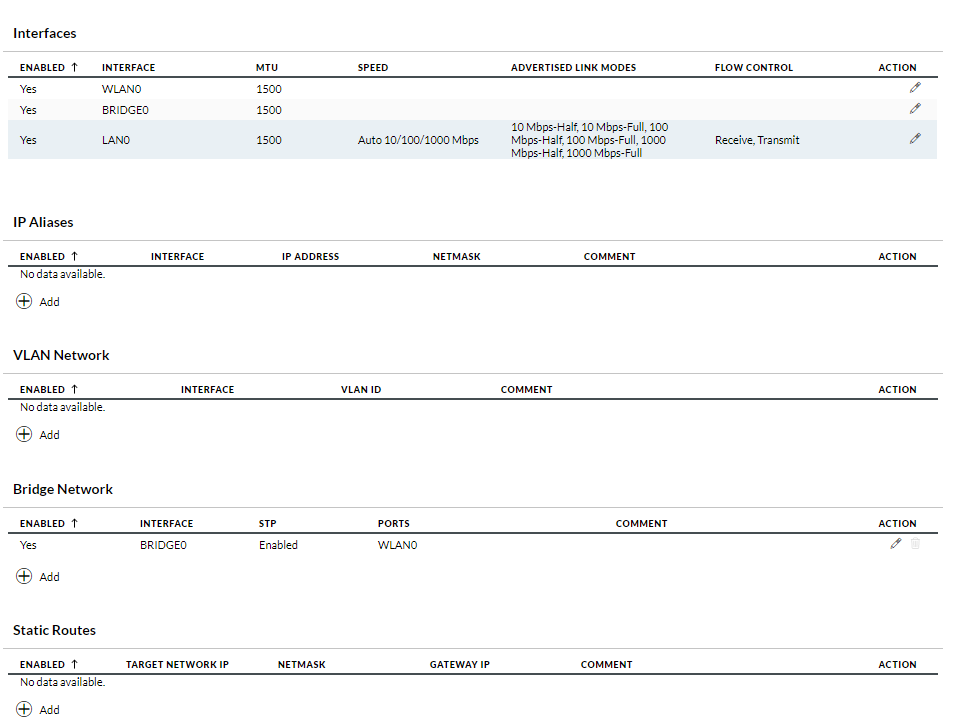
Task: Click the Enabled STP value for BRIDGE0
Action: click(x=278, y=545)
